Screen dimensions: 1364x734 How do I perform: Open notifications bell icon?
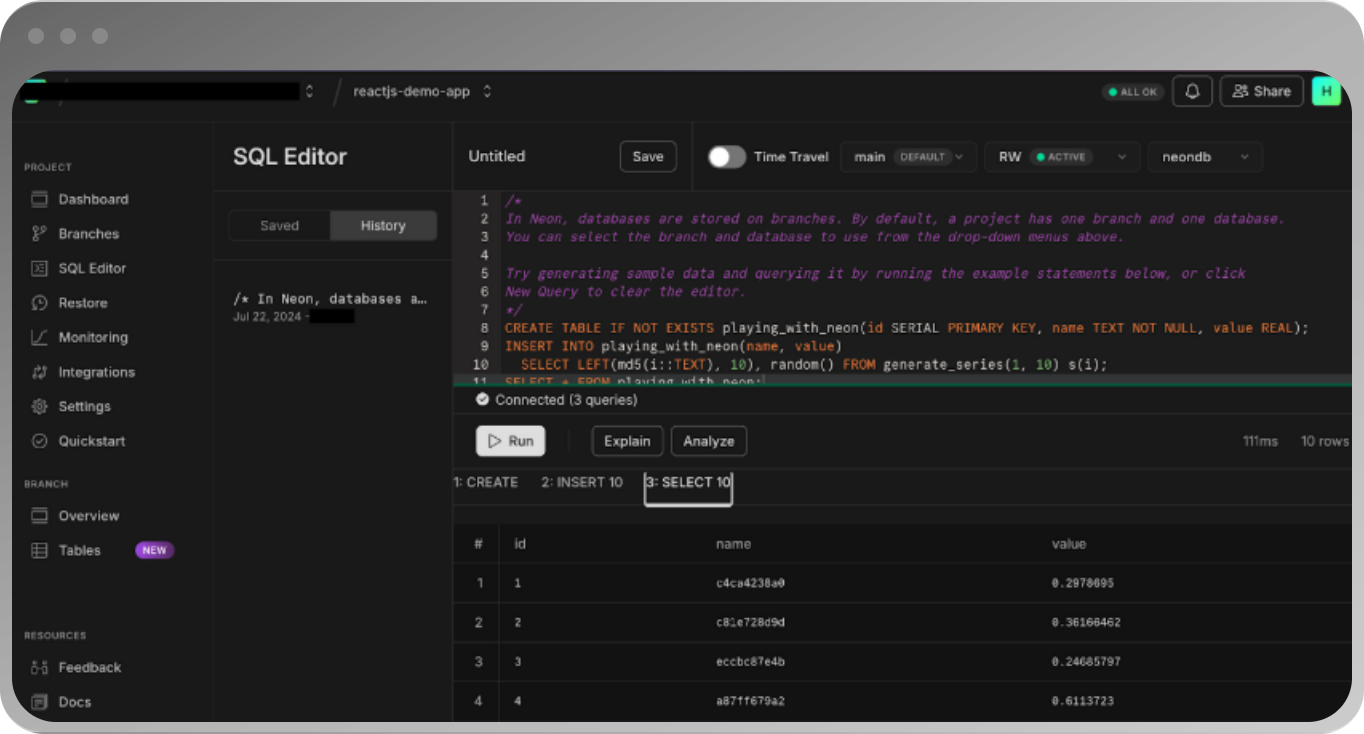(x=1192, y=91)
